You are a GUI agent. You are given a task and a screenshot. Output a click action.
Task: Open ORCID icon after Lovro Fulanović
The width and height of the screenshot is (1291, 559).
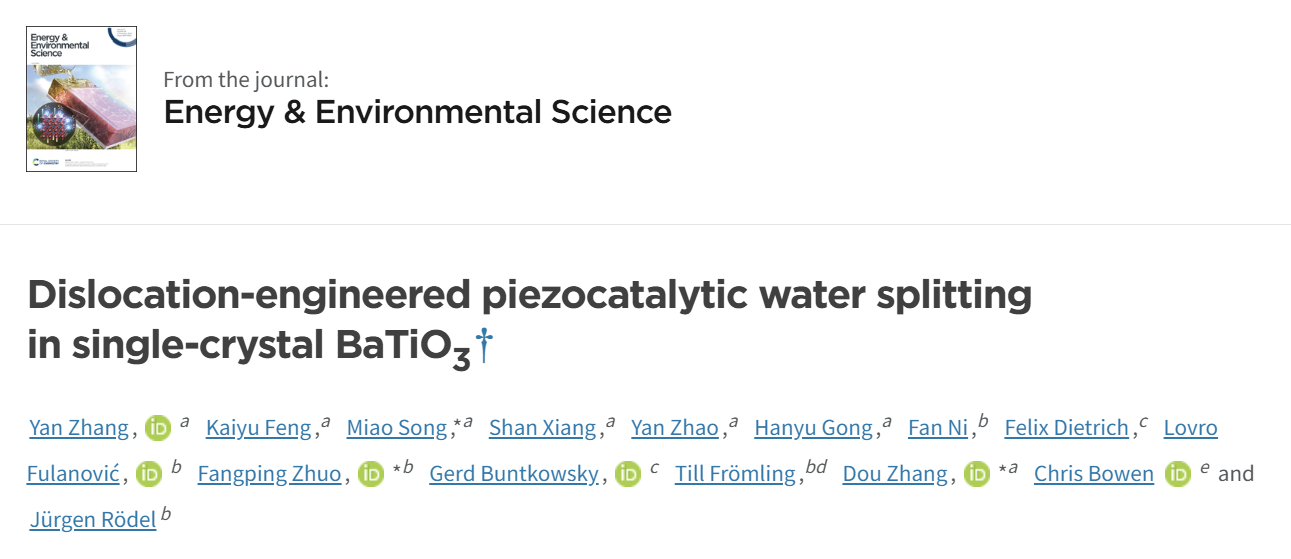point(149,474)
